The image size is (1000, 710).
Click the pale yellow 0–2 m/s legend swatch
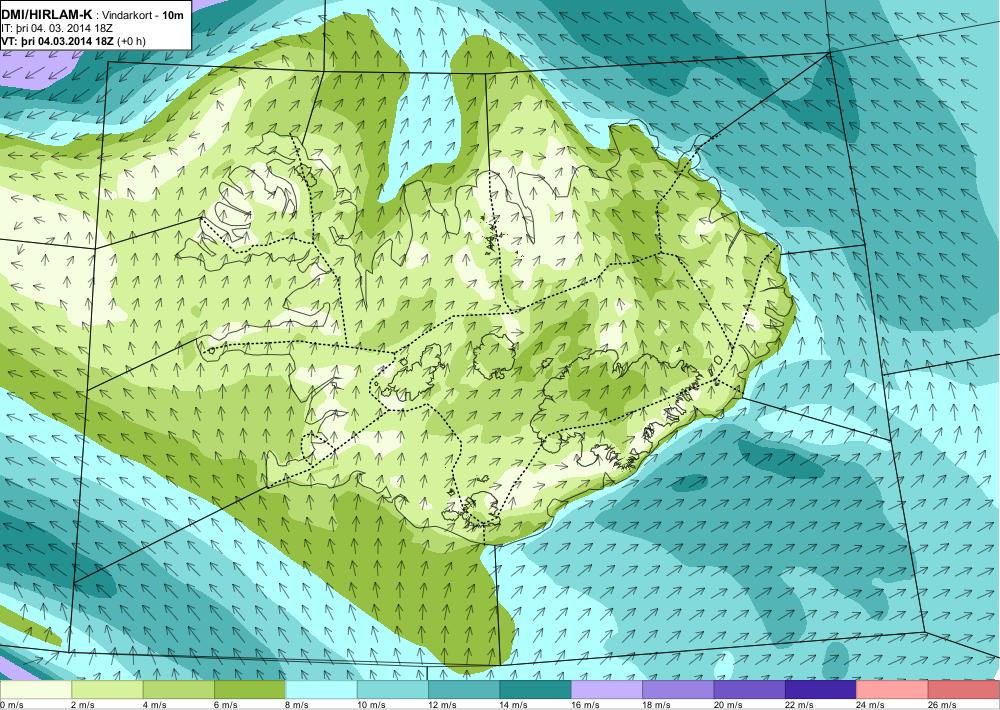click(x=36, y=690)
